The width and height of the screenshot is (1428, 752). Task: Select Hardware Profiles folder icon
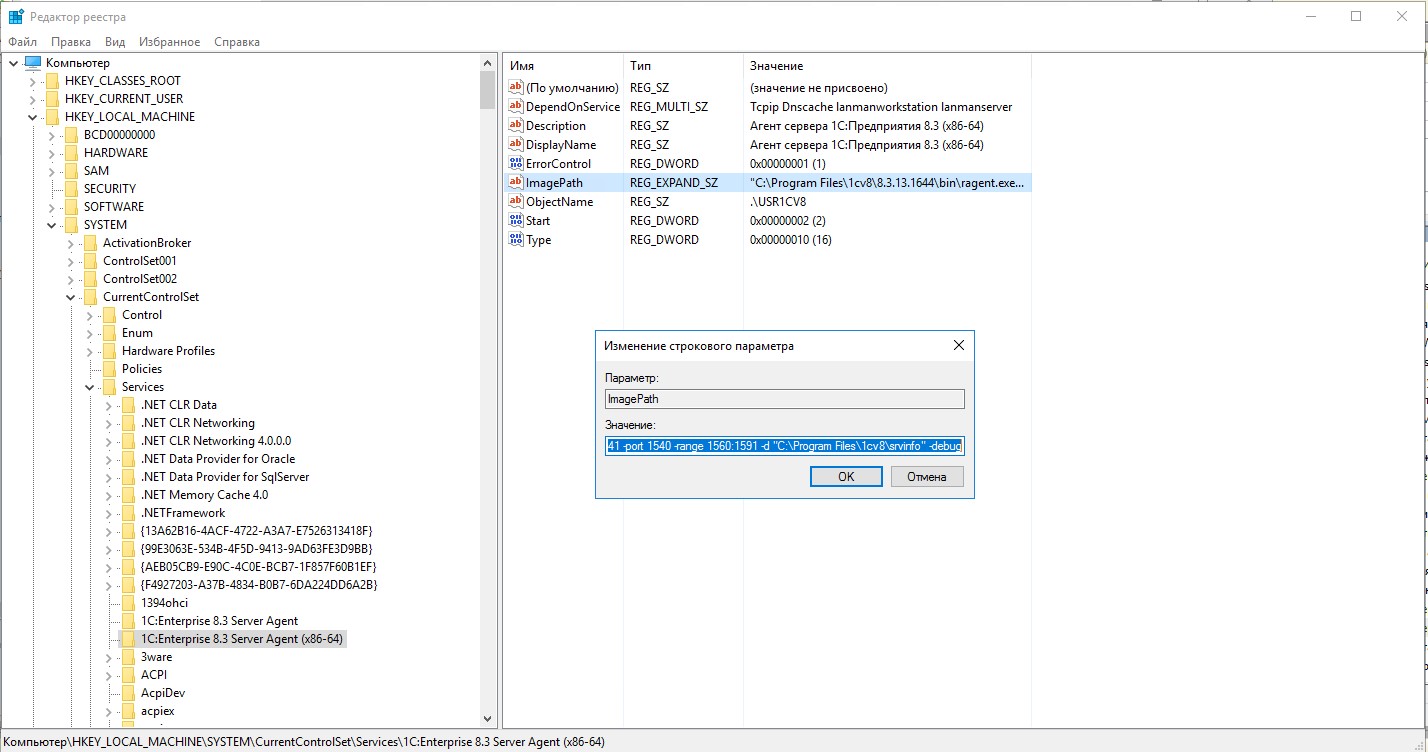point(109,351)
